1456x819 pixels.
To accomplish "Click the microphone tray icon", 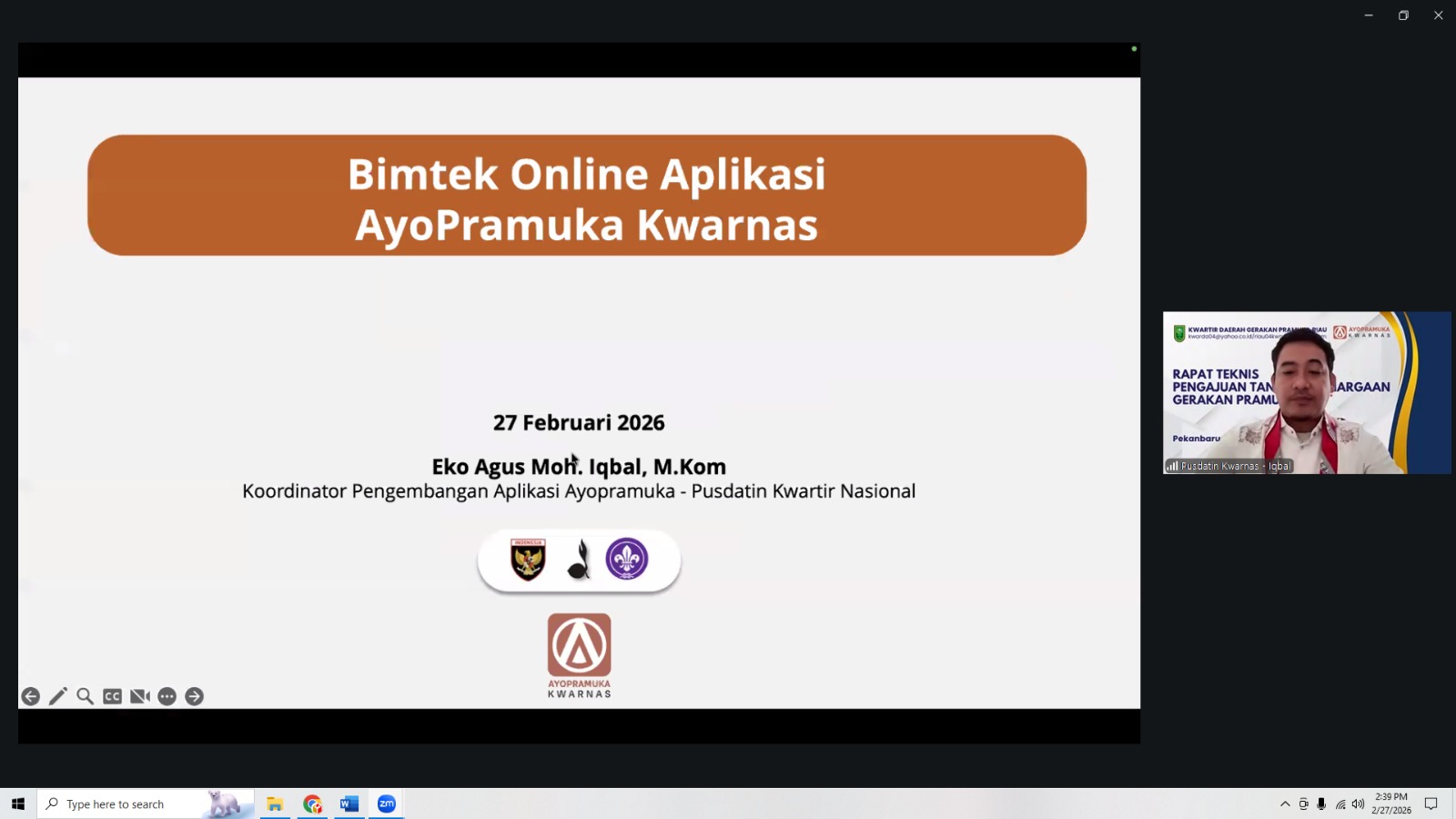I will (1321, 804).
